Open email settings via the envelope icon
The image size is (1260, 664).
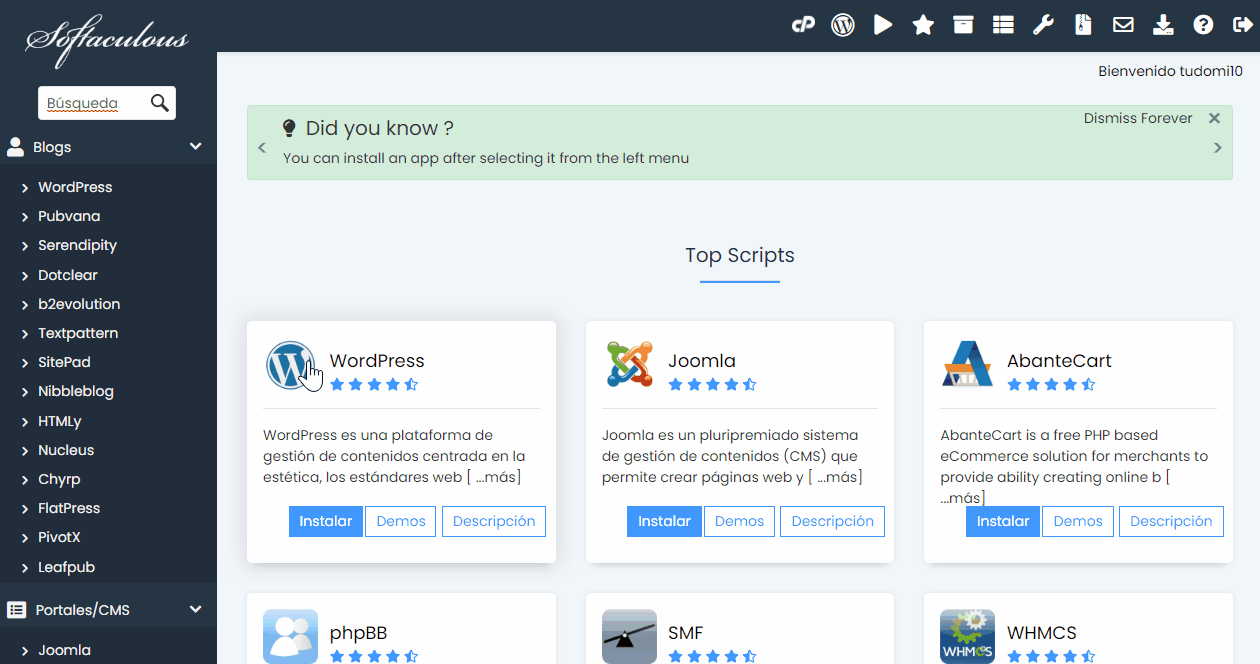pyautogui.click(x=1123, y=25)
